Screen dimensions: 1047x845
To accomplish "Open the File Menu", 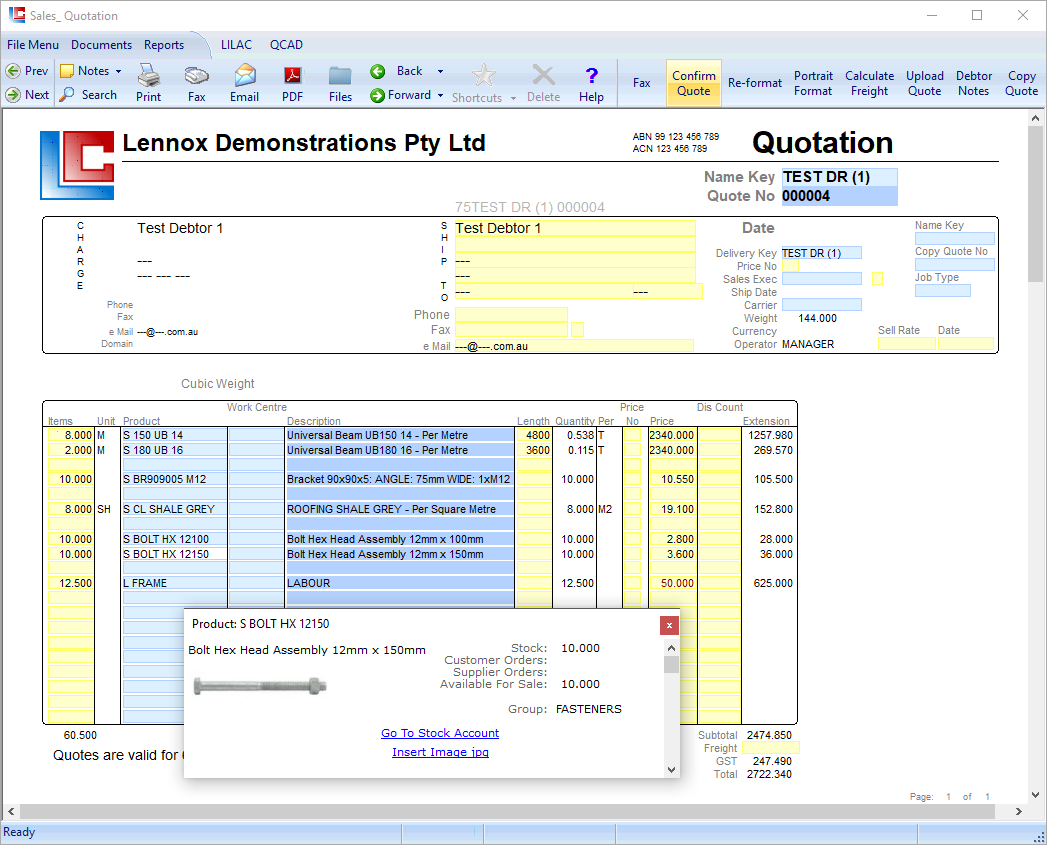I will [x=33, y=45].
